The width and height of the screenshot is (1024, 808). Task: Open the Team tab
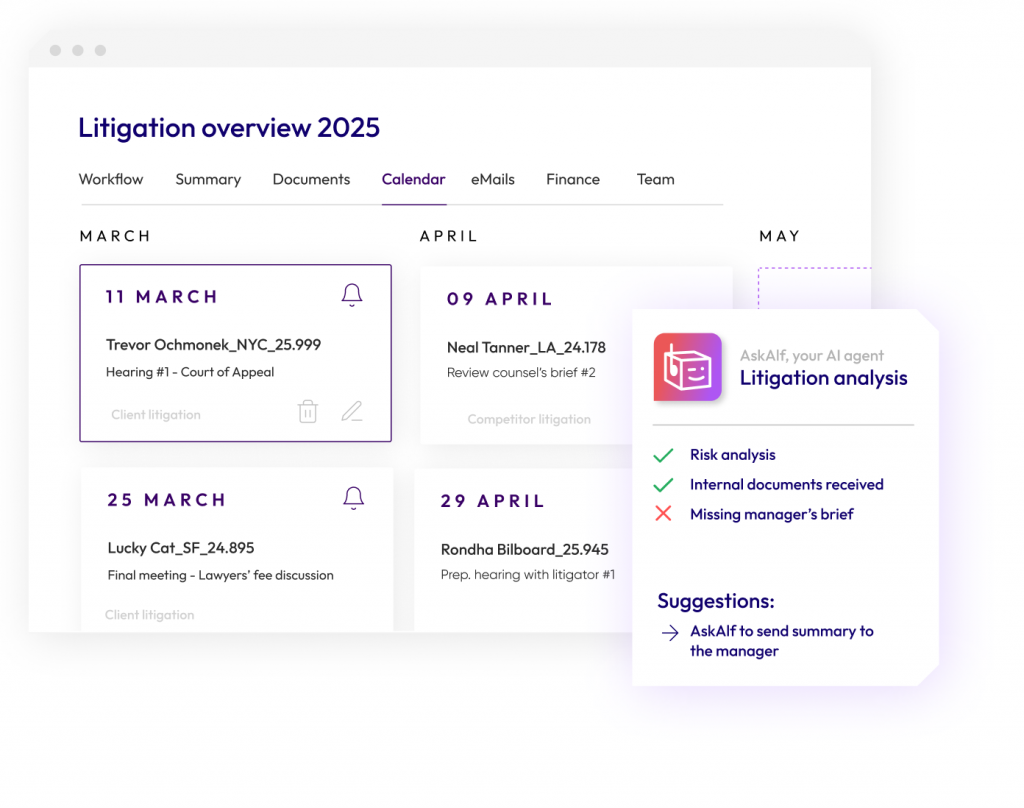pos(655,179)
